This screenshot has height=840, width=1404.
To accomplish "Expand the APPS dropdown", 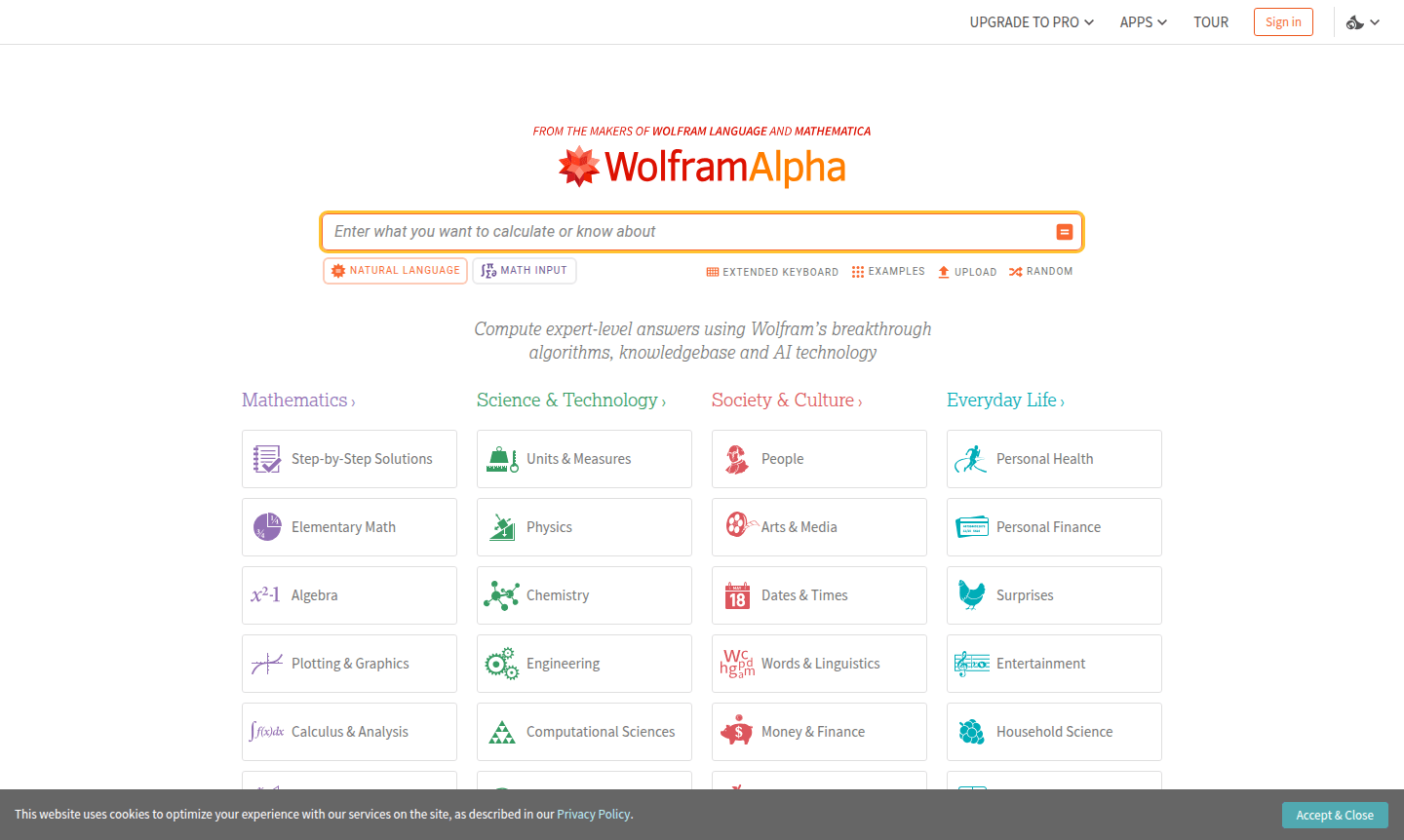I will click(1143, 21).
